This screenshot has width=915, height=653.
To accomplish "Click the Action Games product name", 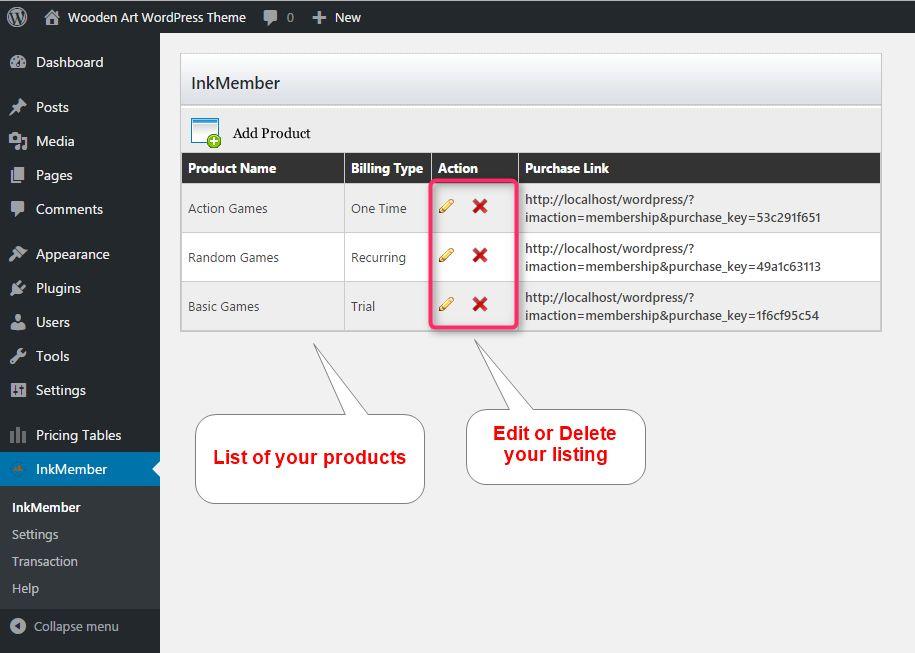I will click(x=228, y=208).
